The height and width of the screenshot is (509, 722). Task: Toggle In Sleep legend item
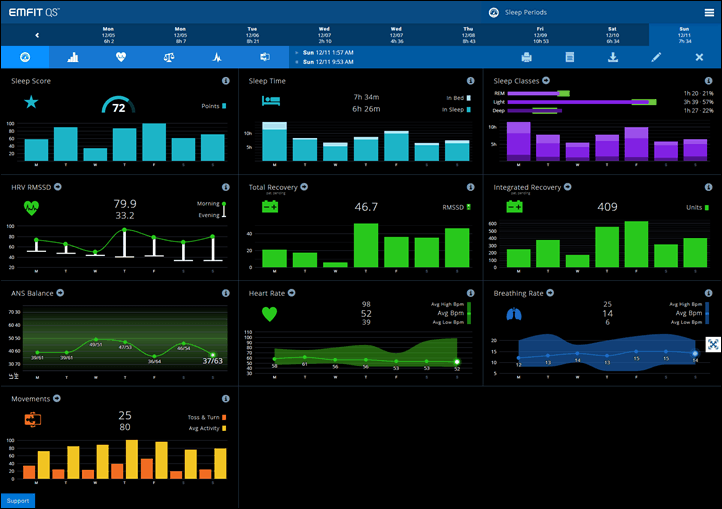[x=456, y=110]
